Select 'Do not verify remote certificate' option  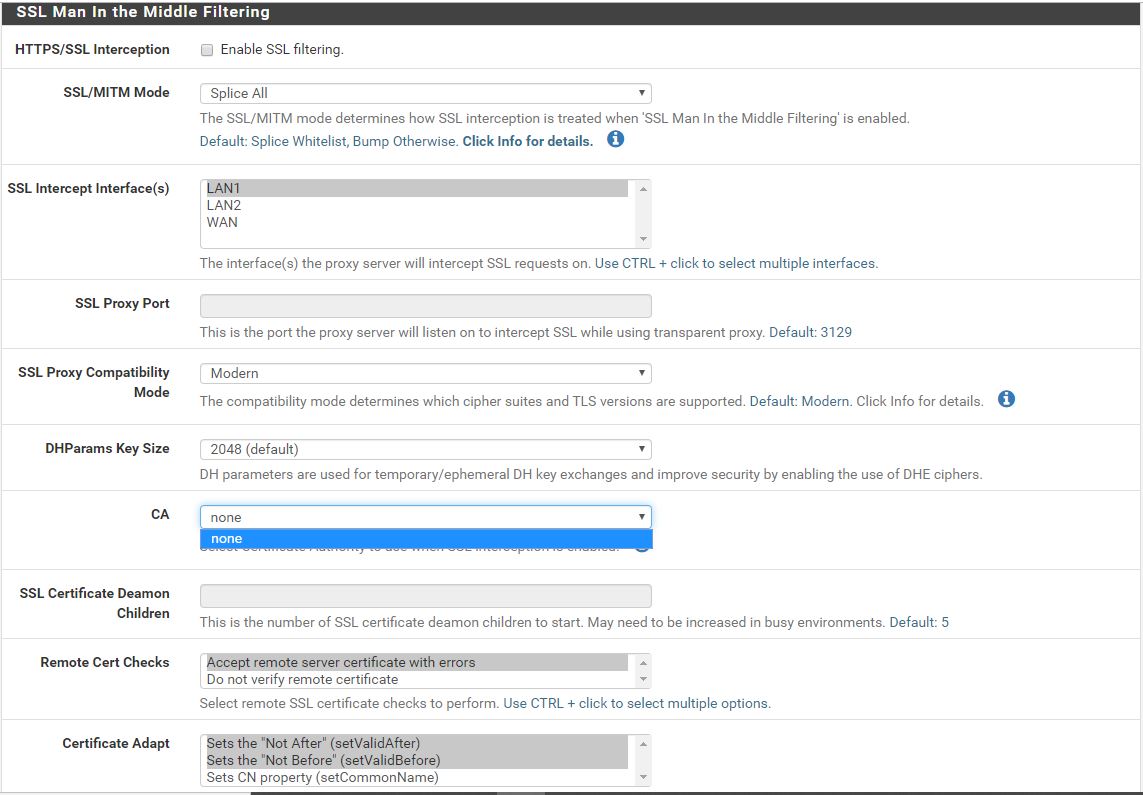[x=415, y=679]
